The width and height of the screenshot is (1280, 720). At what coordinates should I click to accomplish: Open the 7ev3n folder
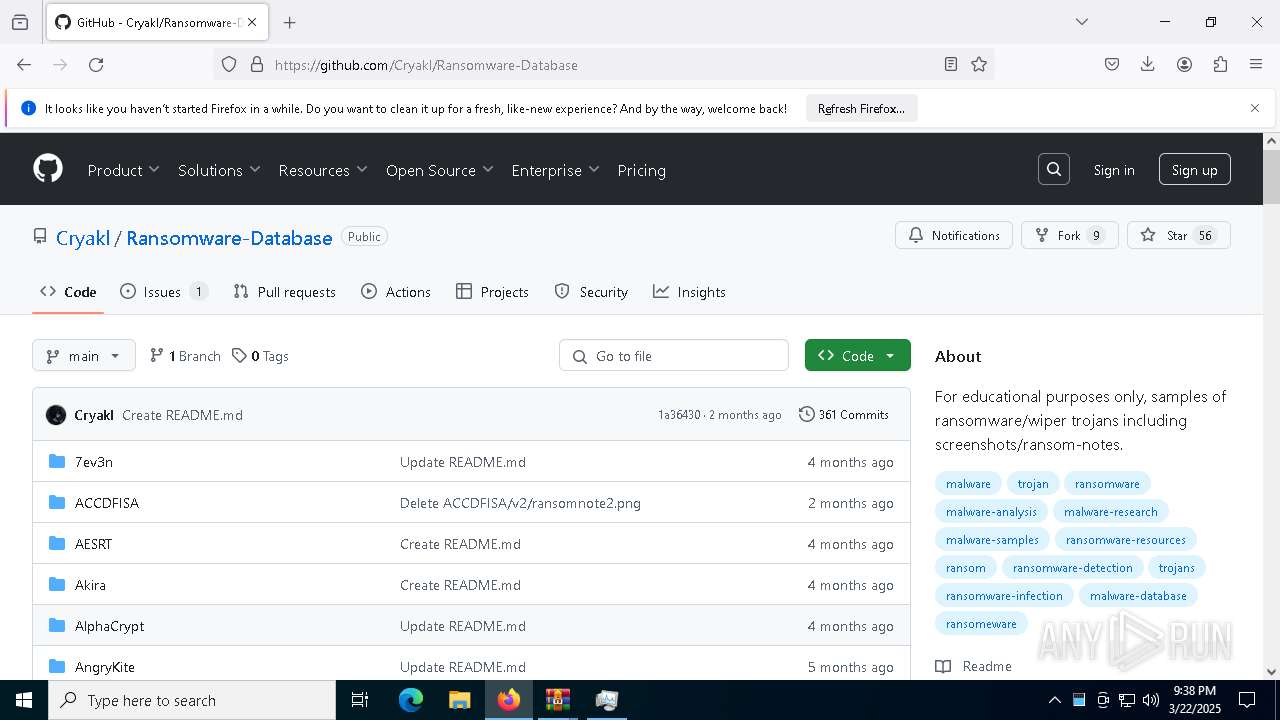[x=94, y=462]
